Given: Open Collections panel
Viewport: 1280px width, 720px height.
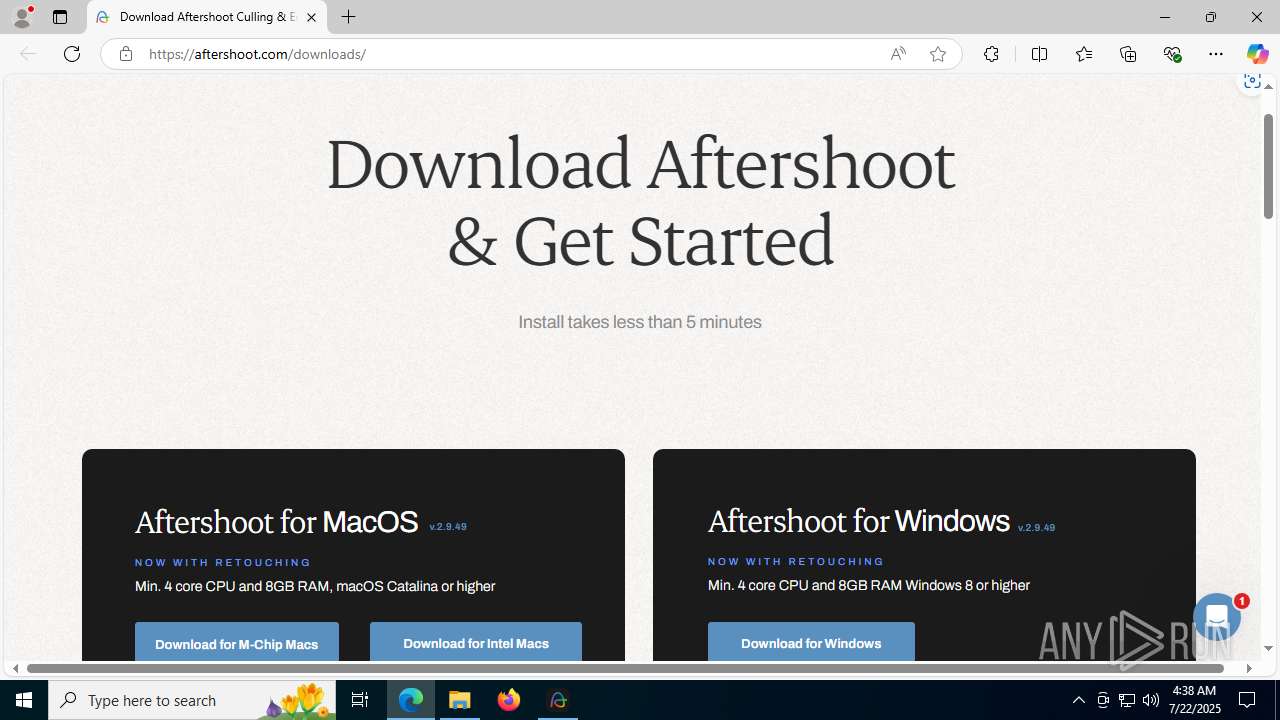Looking at the screenshot, I should pos(1128,54).
